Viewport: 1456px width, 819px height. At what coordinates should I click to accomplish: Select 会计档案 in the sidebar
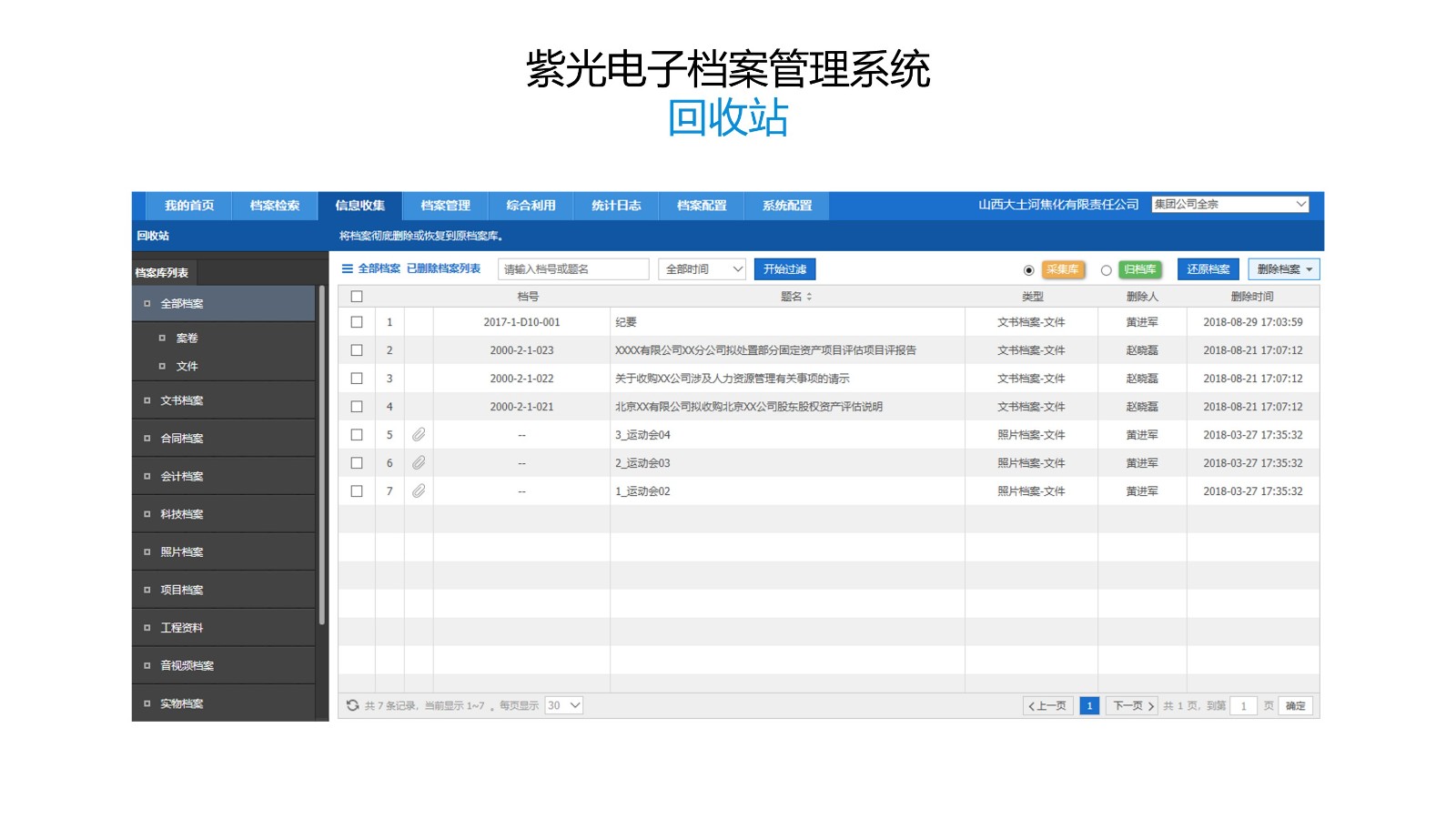tap(224, 477)
